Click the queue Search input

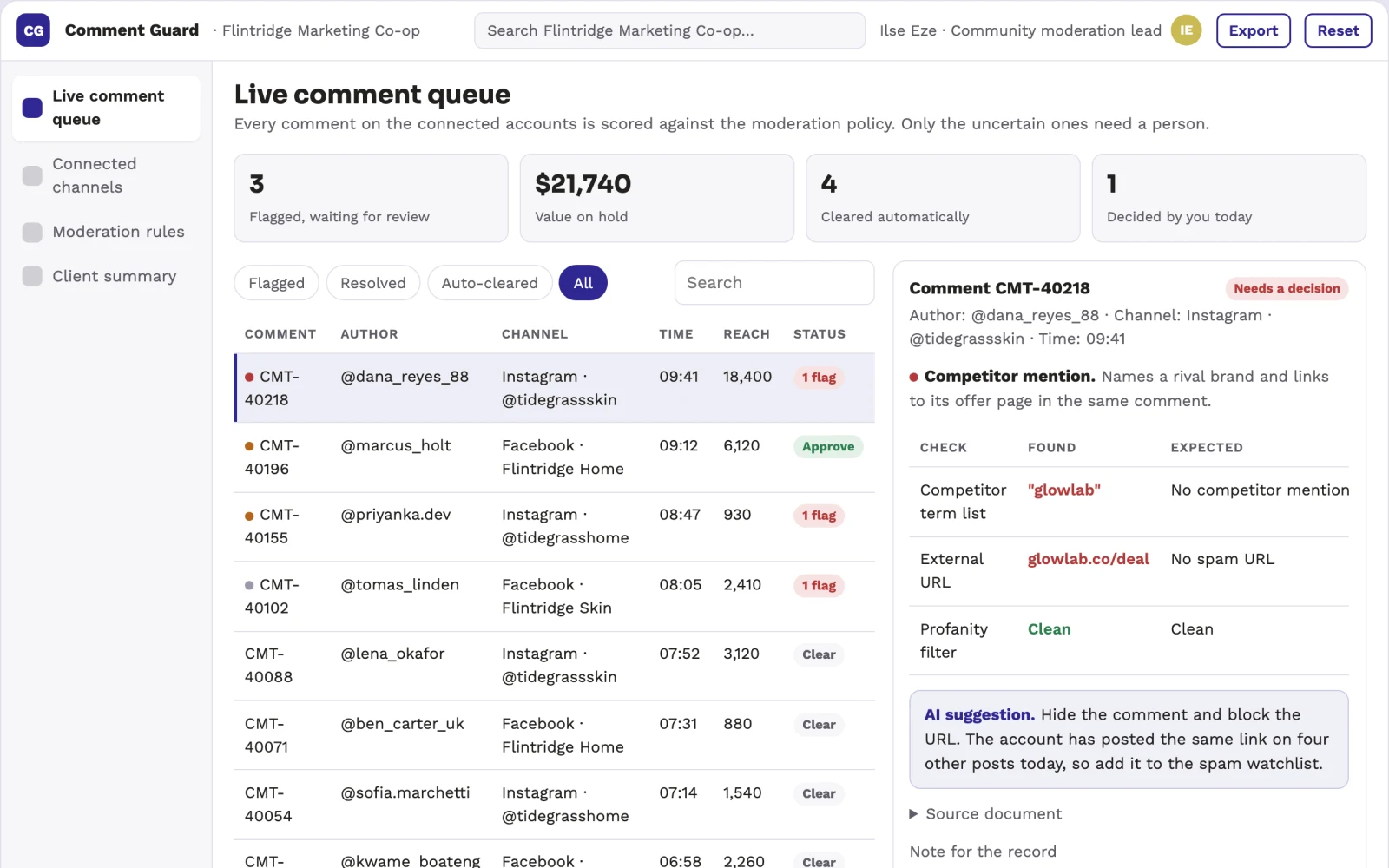click(x=774, y=283)
